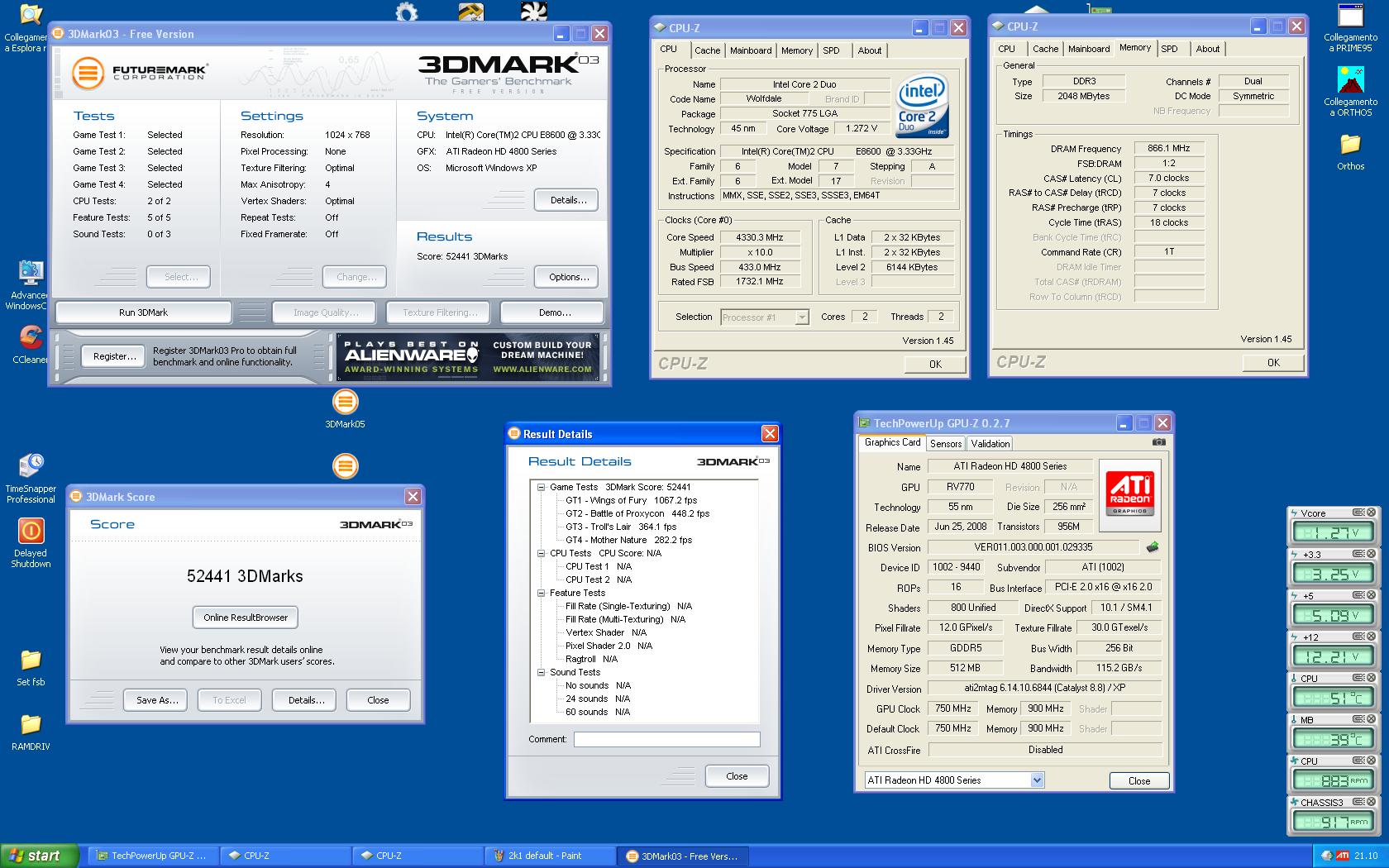
Task: Click the Run 3DMark button
Action: click(x=143, y=312)
